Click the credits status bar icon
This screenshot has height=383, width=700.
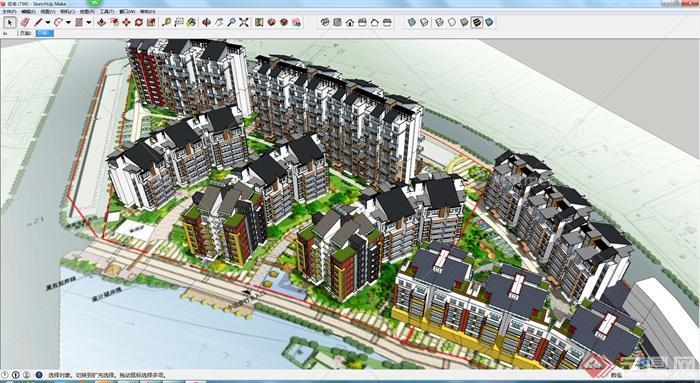tap(16, 375)
